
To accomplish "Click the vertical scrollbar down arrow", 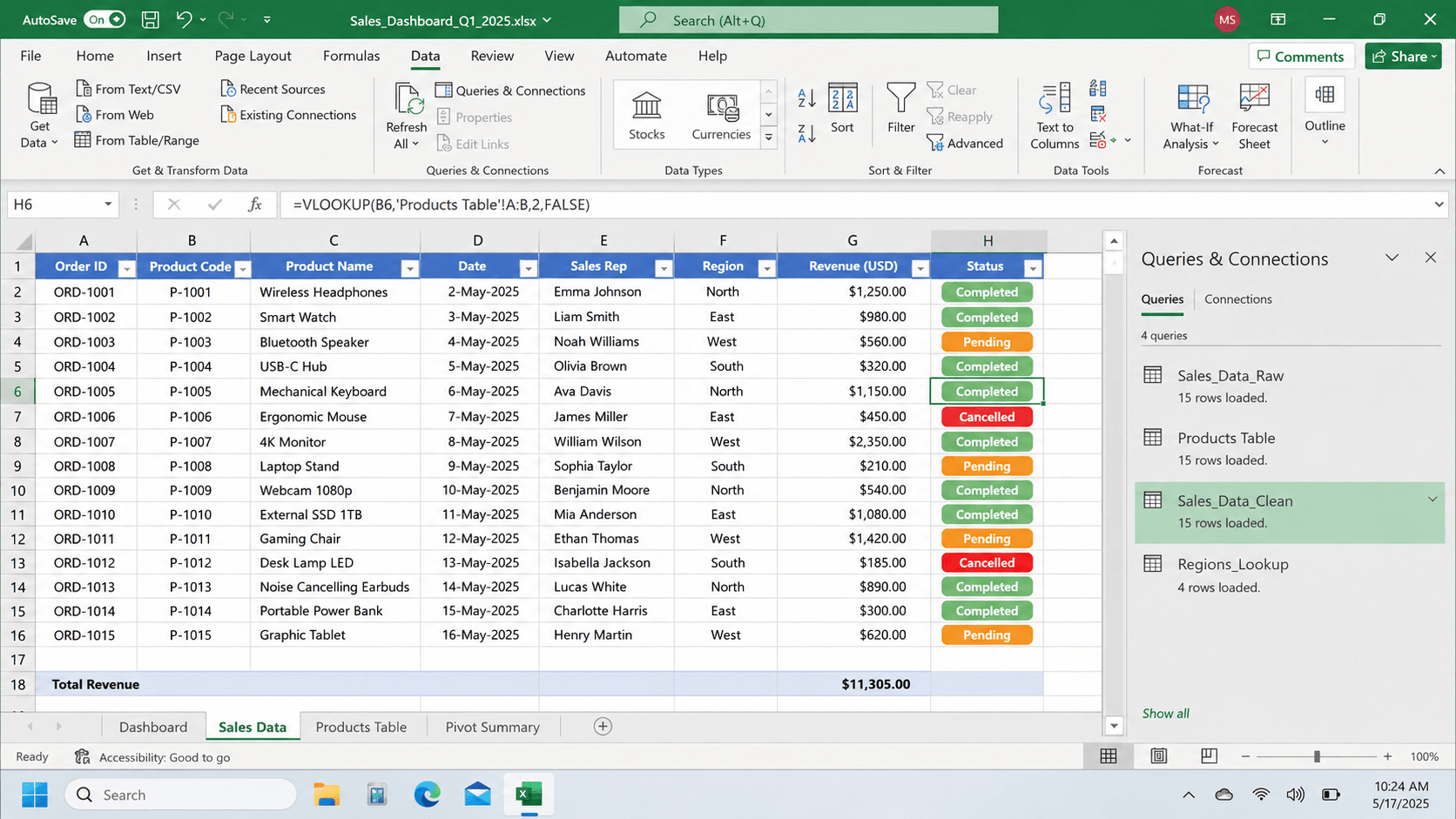I will point(1114,725).
